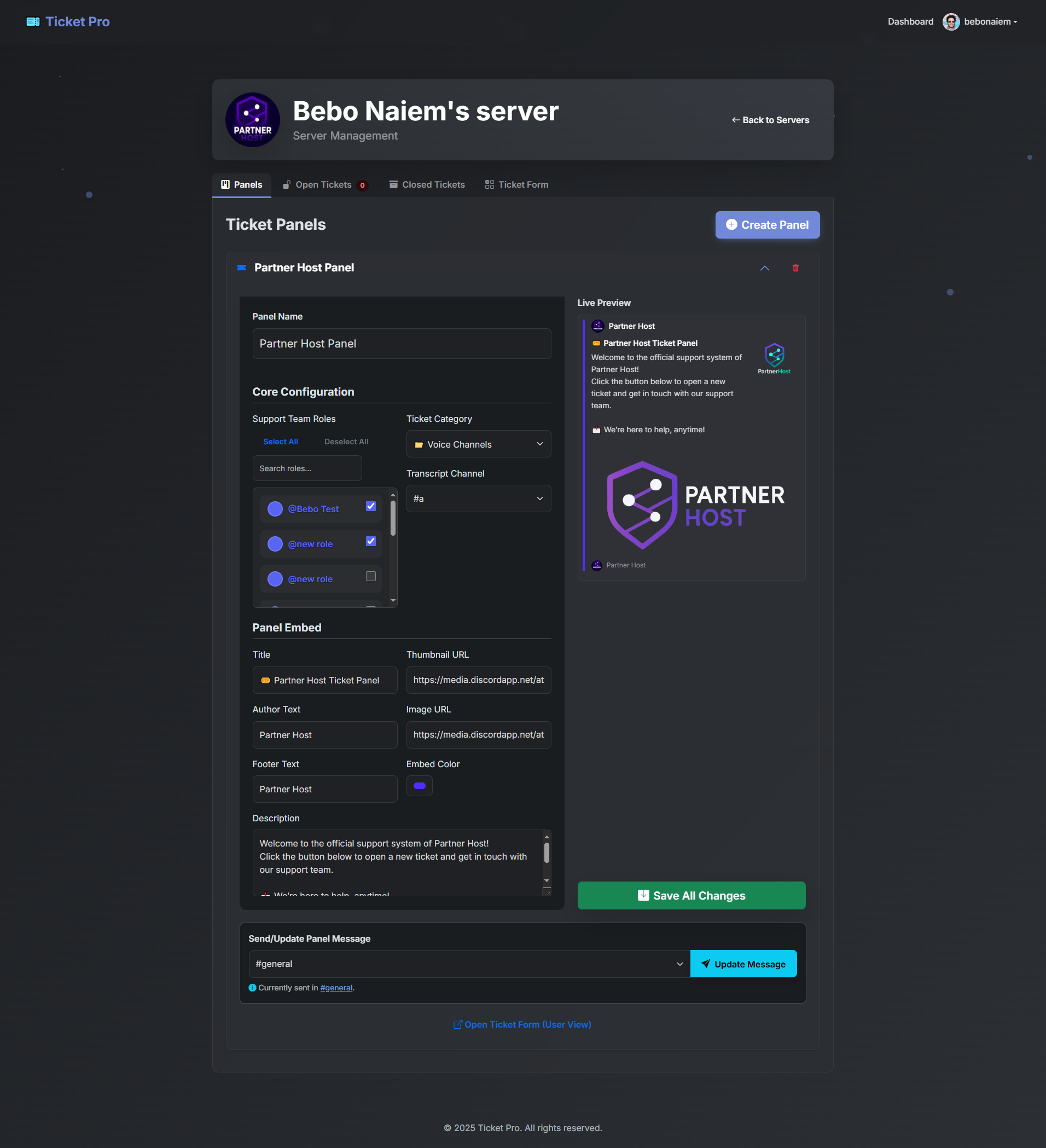Click the large Partner Host preview image
Image resolution: width=1046 pixels, height=1148 pixels.
pyautogui.click(x=695, y=505)
